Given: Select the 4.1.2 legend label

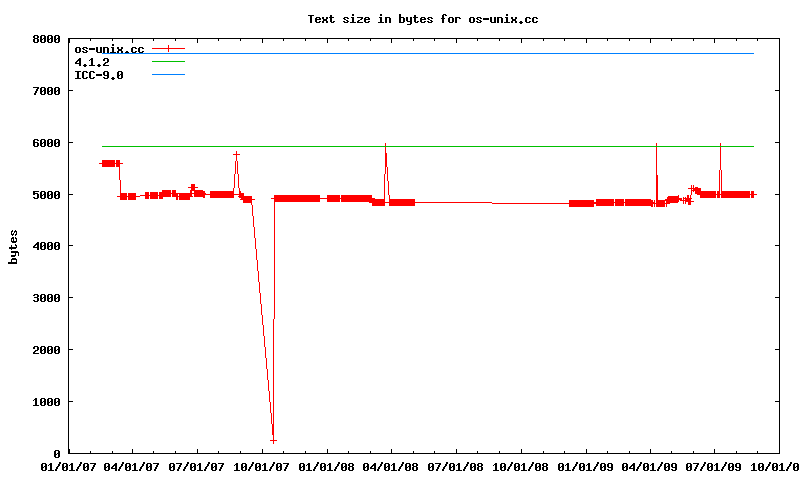Looking at the screenshot, I should pyautogui.click(x=92, y=62).
